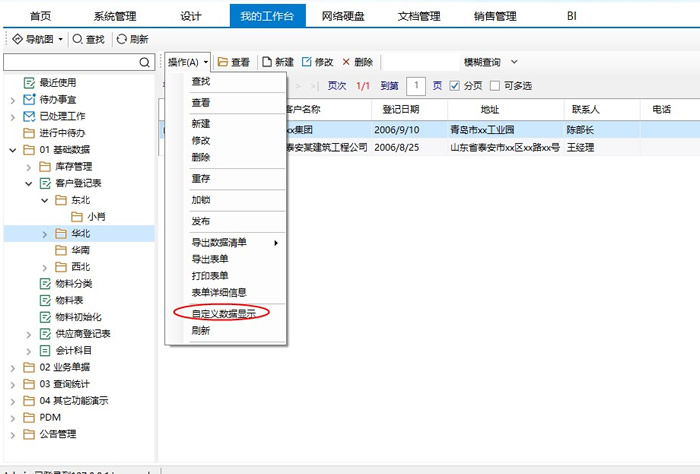The image size is (700, 474).
Task: Click the 查看 view folder icon
Action: click(222, 62)
